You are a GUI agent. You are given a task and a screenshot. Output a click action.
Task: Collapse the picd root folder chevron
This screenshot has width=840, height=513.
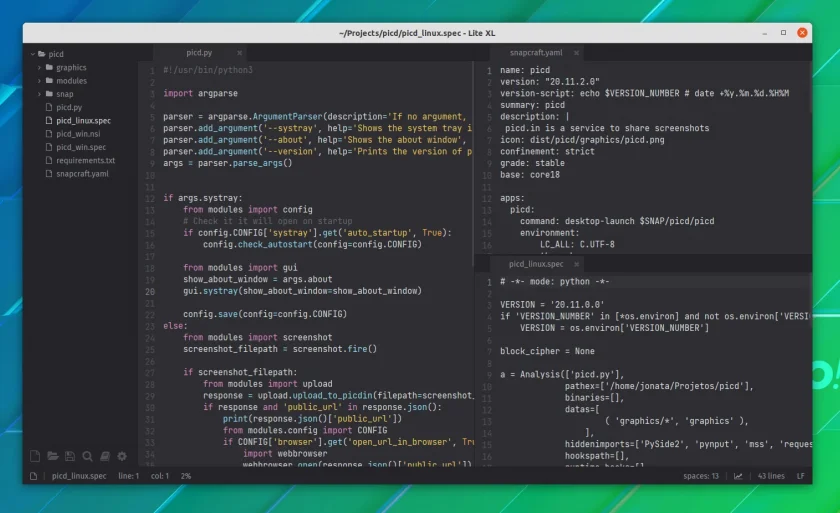point(33,54)
